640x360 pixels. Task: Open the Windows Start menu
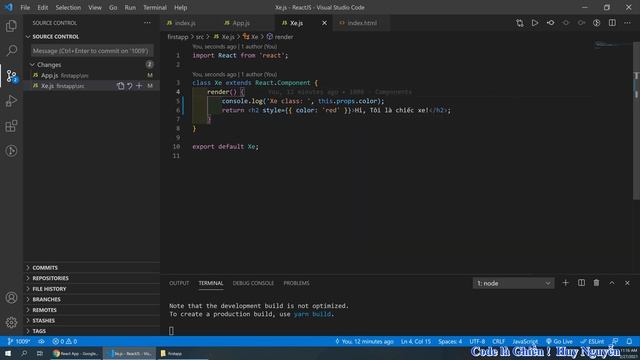(x=8, y=353)
